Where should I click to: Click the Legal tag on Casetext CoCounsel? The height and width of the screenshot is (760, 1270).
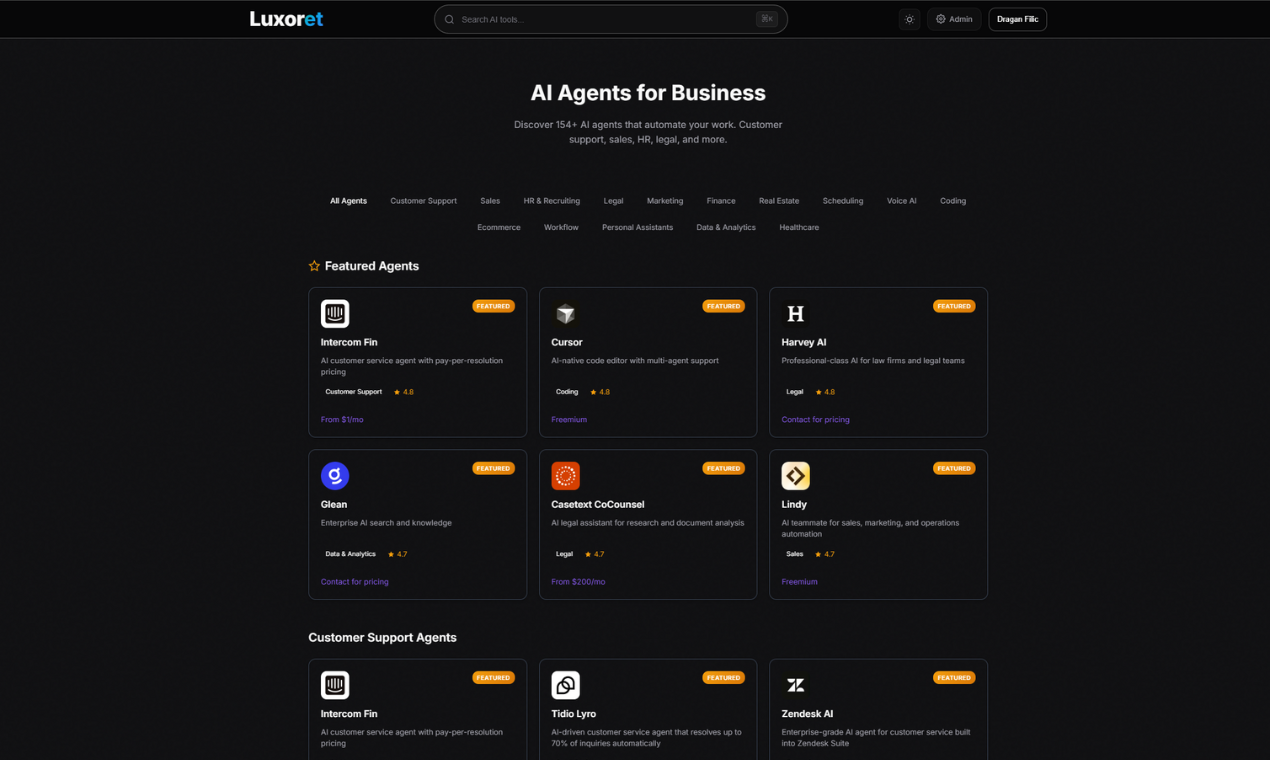565,554
